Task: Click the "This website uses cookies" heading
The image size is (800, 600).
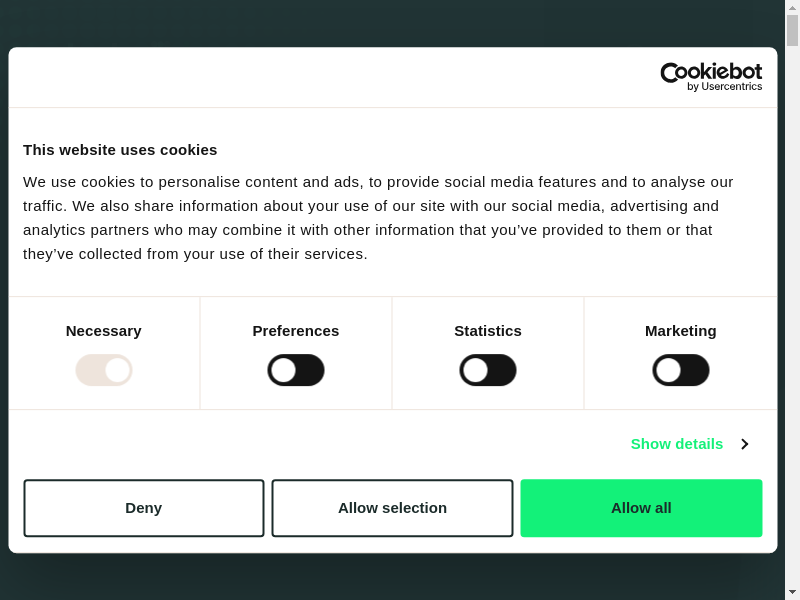Action: [120, 150]
